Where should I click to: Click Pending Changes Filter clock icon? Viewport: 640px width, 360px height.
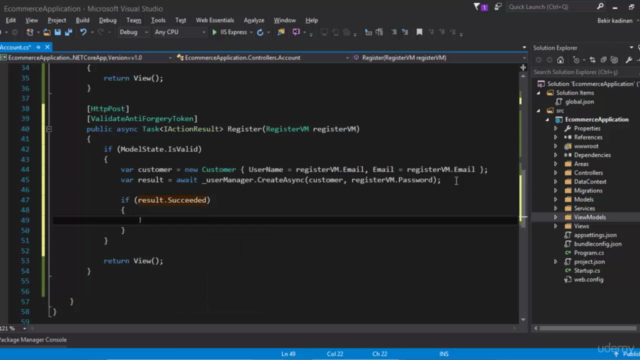(576, 60)
